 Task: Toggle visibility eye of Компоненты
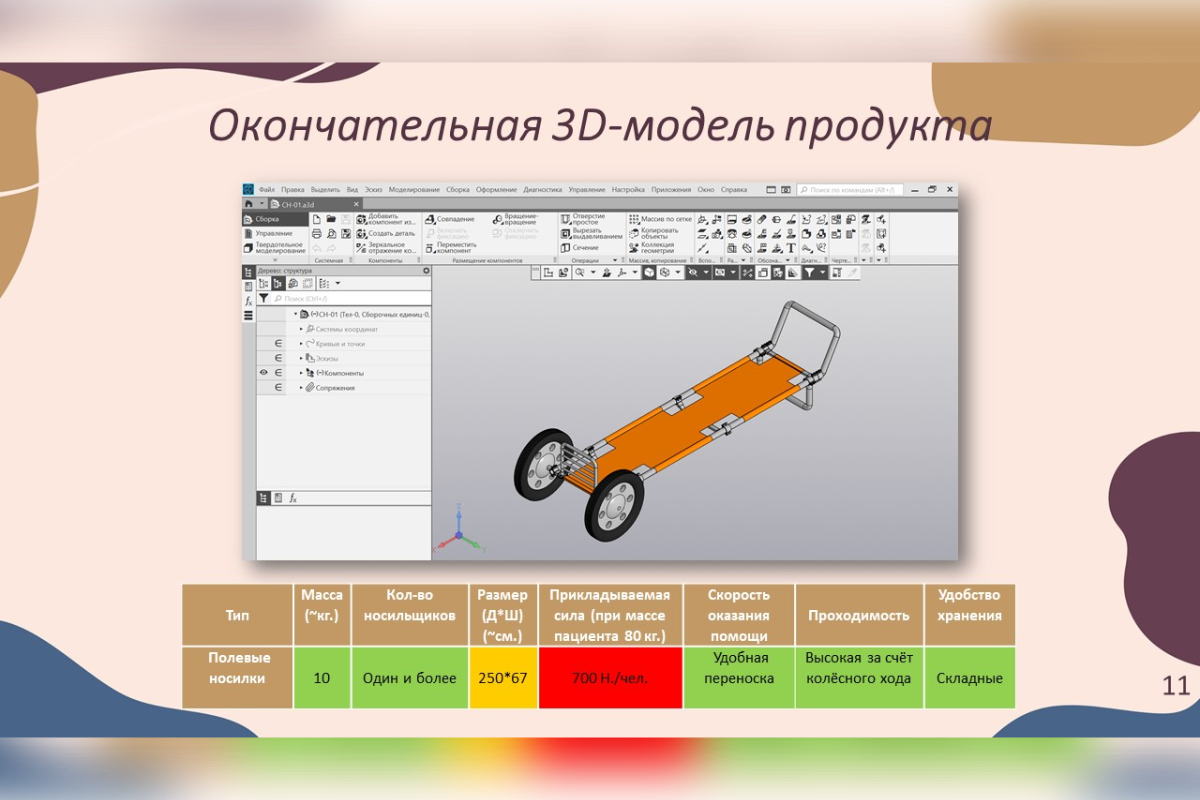(x=264, y=373)
